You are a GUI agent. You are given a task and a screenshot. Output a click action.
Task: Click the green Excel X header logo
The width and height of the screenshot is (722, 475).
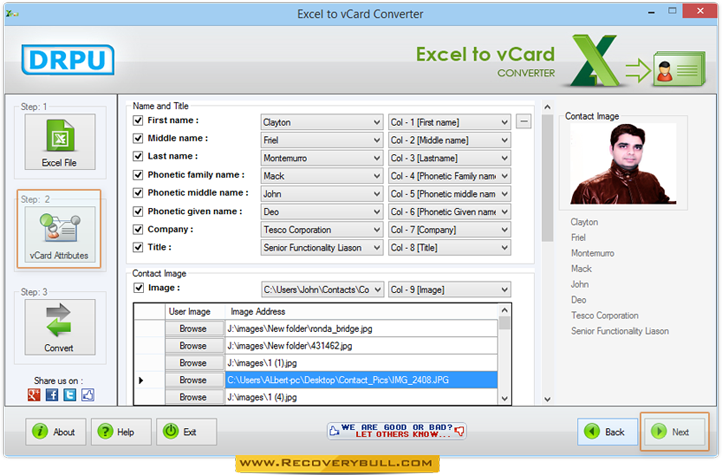tap(595, 61)
